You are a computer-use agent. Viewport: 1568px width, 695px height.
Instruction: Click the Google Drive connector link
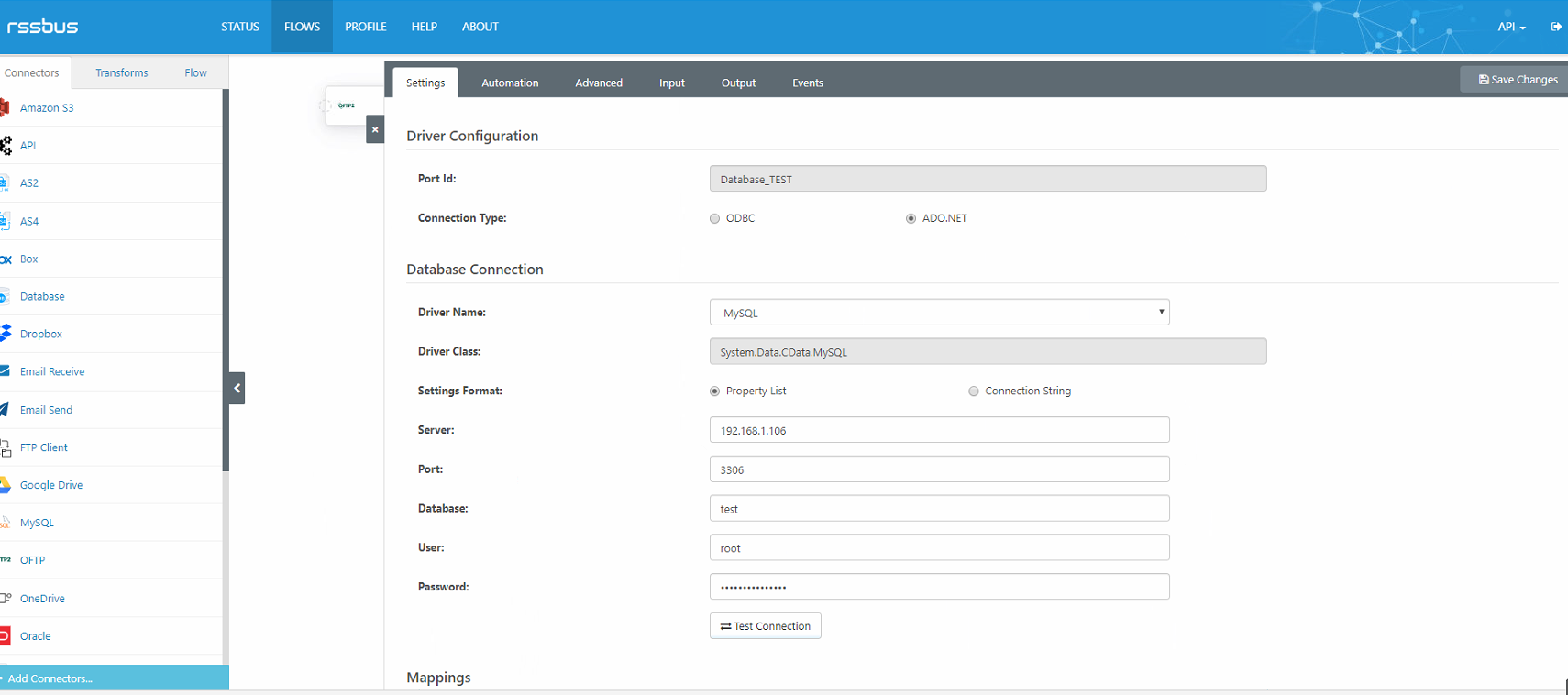(51, 485)
